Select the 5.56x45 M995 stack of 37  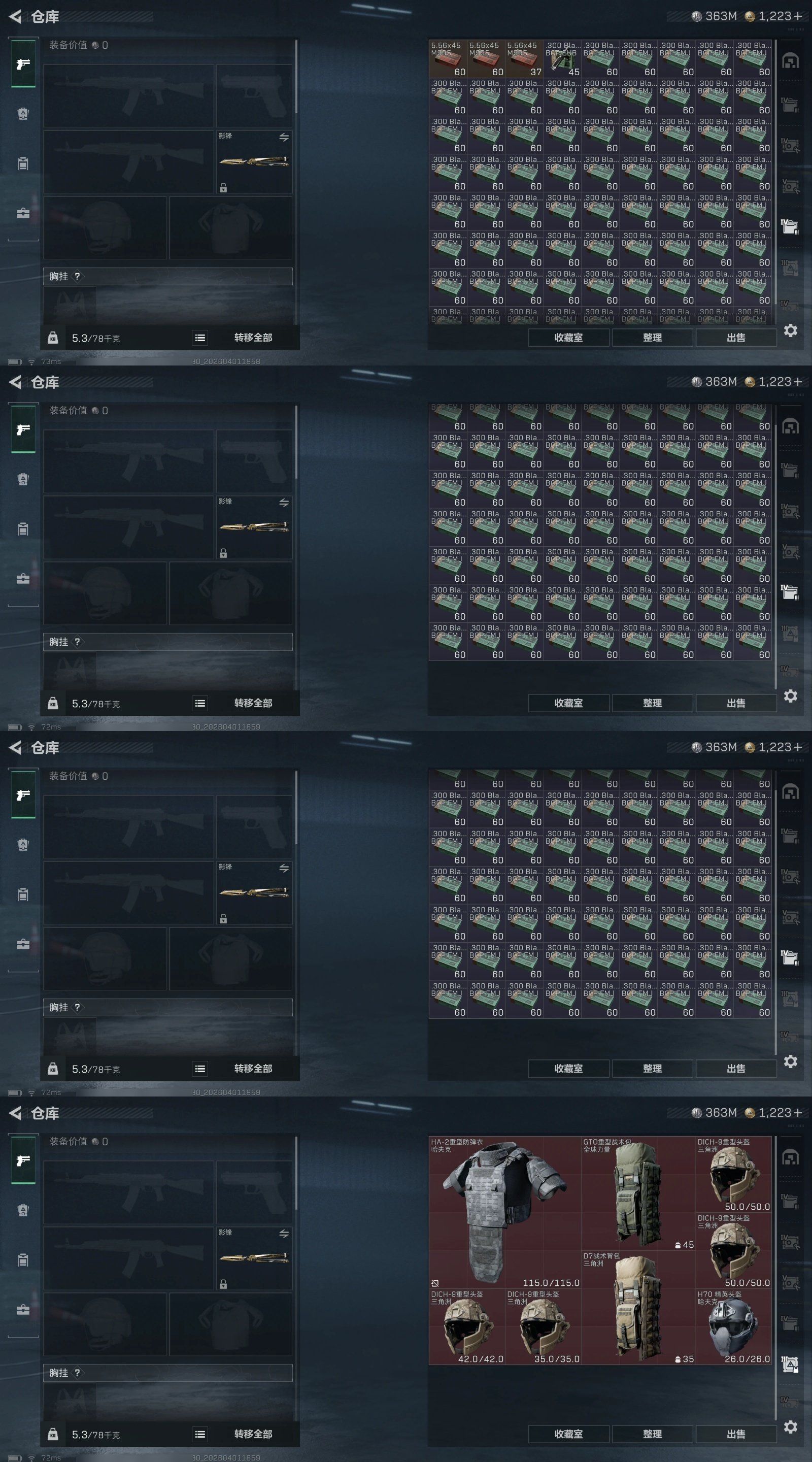[524, 58]
